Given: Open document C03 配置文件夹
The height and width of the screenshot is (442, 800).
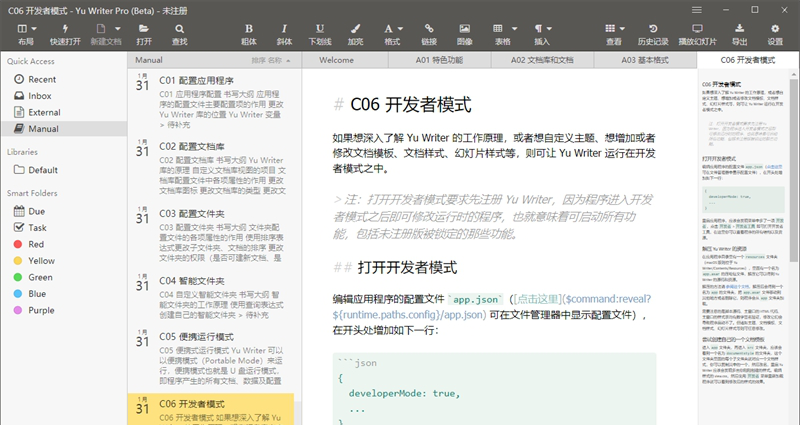Looking at the screenshot, I should click(x=212, y=235).
